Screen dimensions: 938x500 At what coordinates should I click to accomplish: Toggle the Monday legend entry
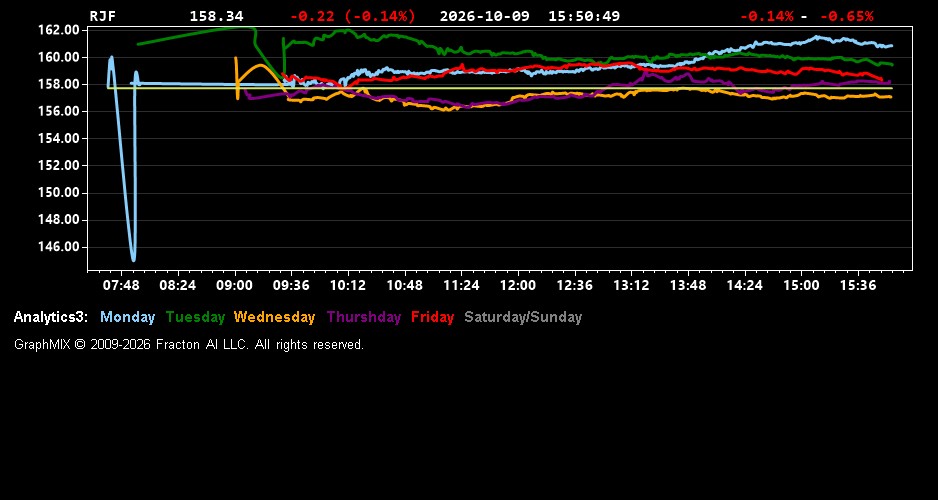click(127, 317)
